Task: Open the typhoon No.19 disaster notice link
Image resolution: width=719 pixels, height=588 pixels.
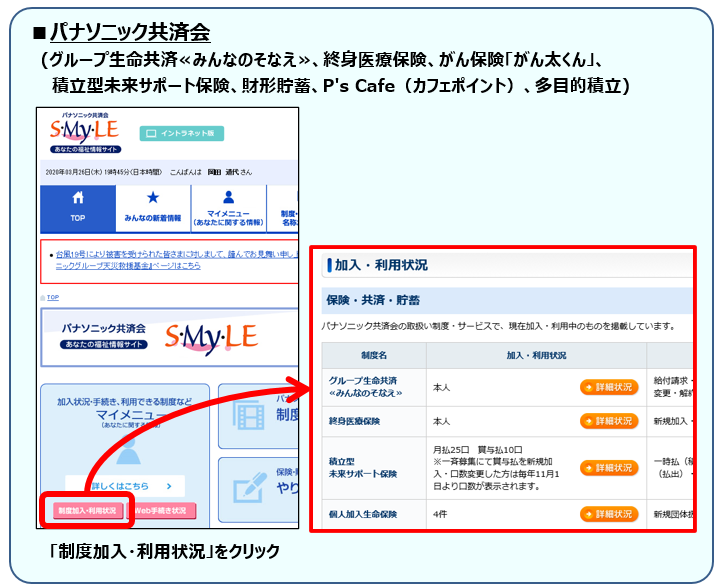Action: [177, 260]
